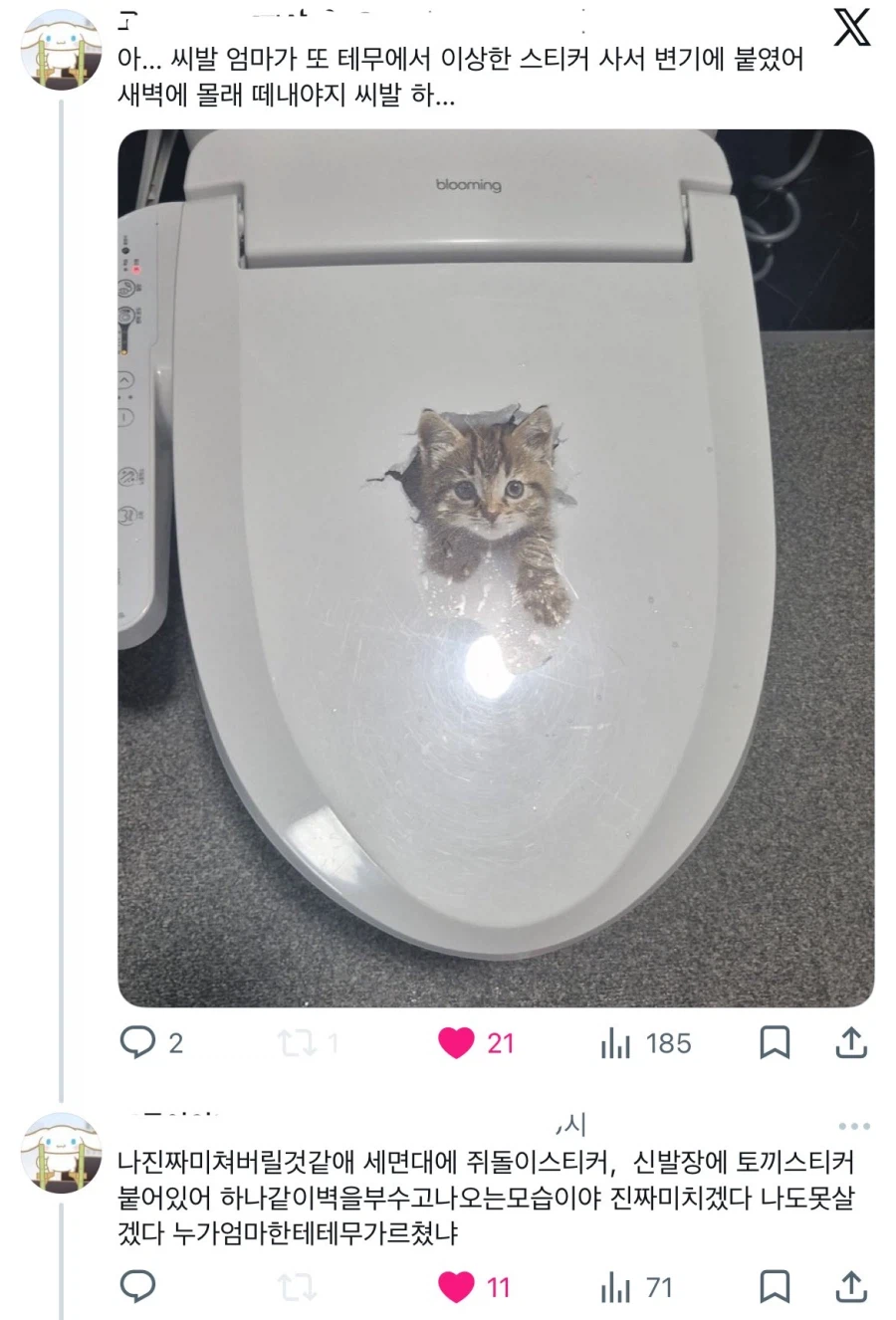
Task: Repost the second post
Action: click(x=296, y=1287)
